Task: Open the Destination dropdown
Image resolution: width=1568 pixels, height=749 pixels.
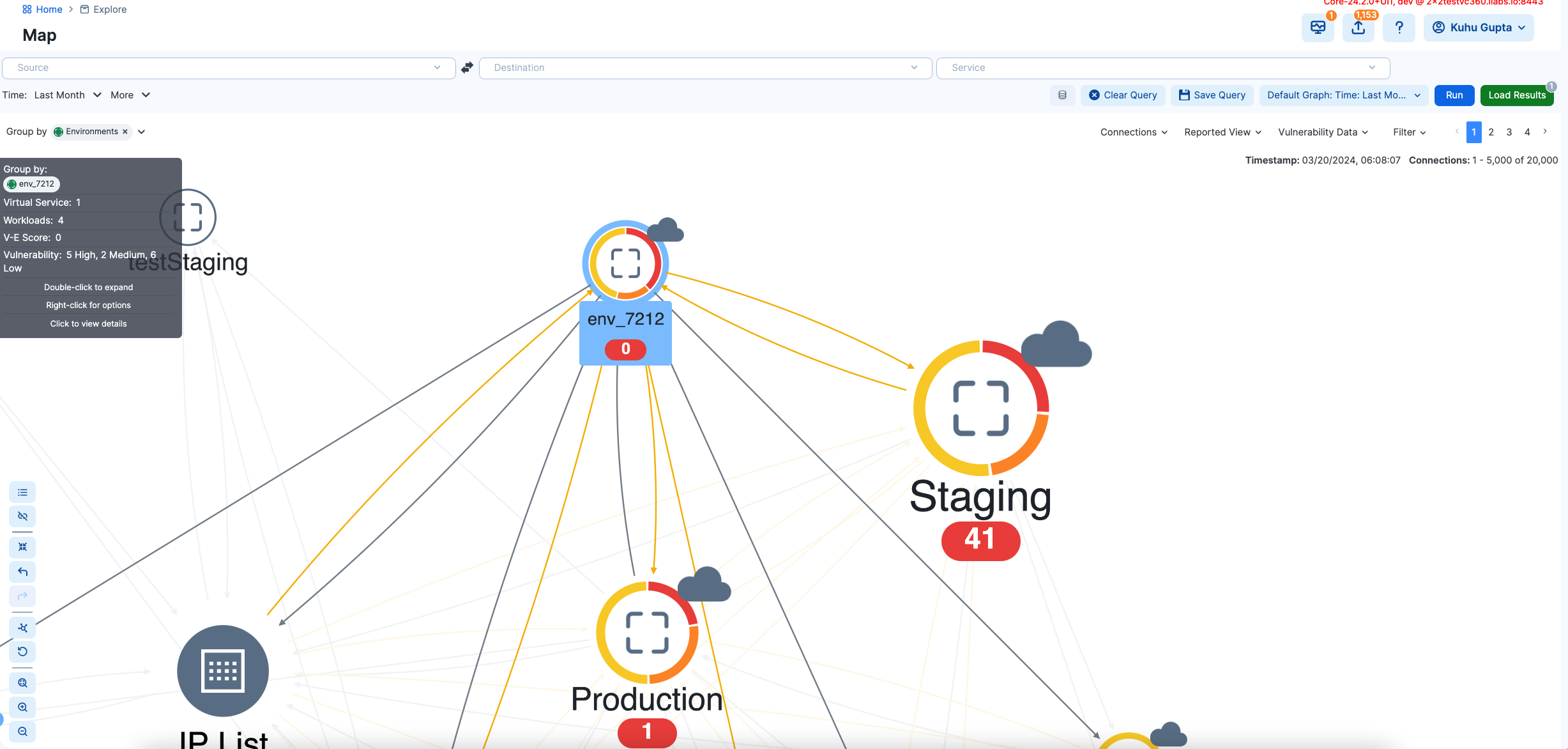Action: tap(705, 68)
